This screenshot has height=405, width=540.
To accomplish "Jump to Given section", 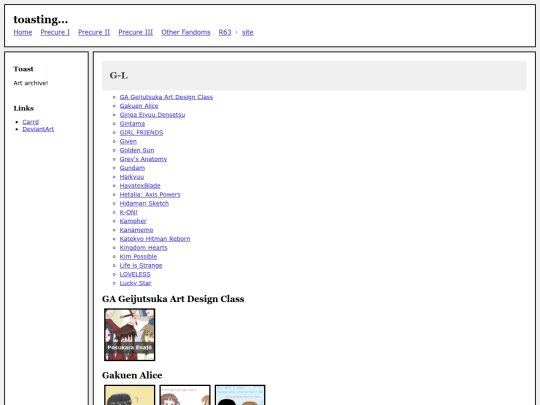I will [128, 142].
